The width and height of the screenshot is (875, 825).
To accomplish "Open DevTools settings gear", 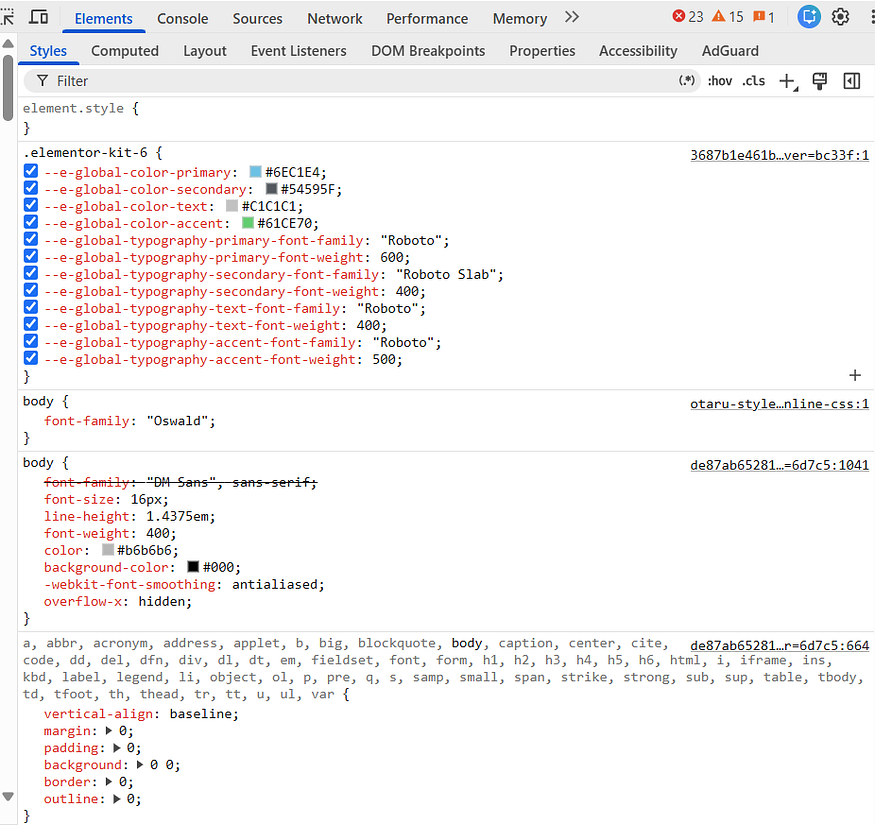I will pos(840,17).
